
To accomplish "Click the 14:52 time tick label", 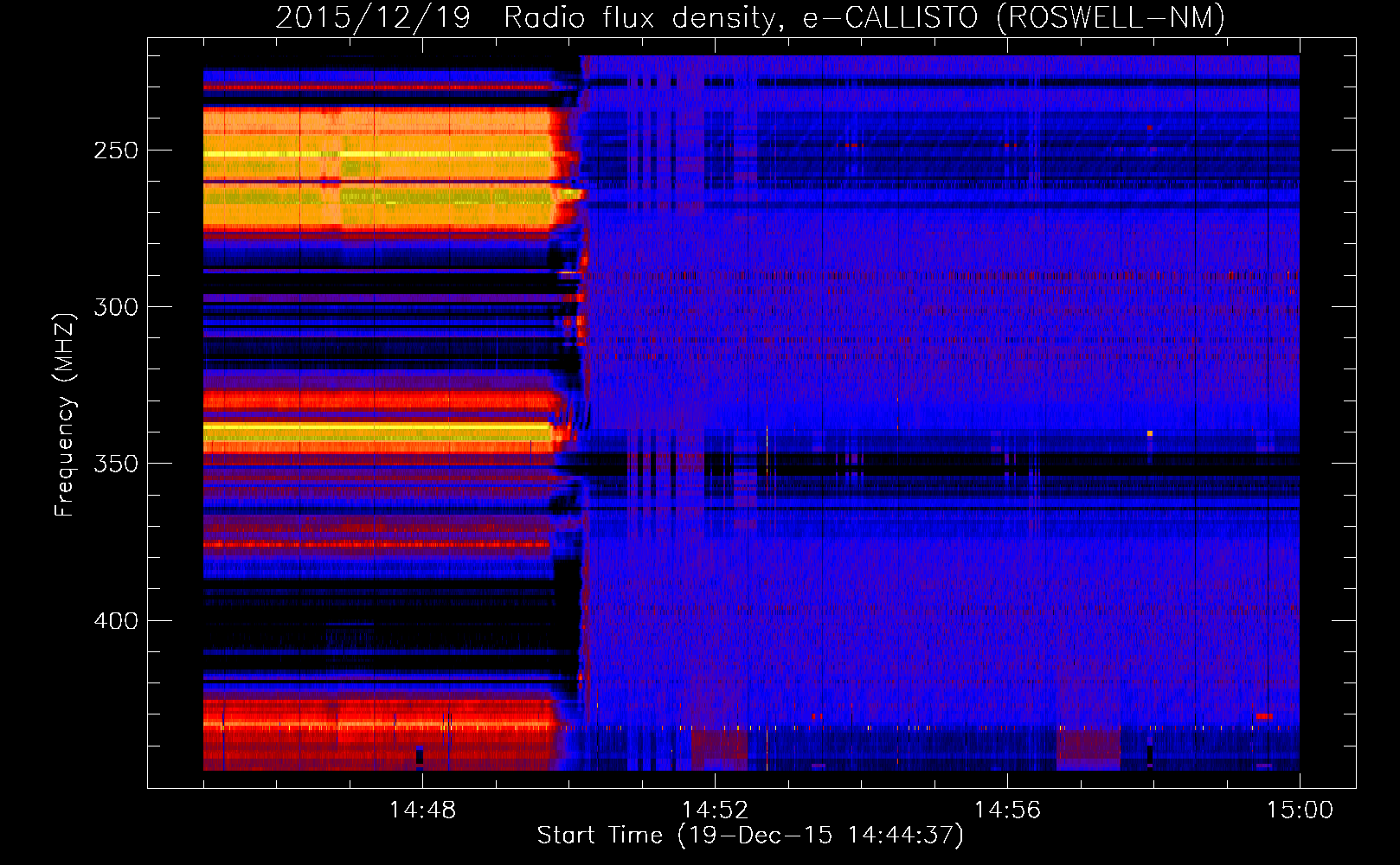I will point(715,810).
